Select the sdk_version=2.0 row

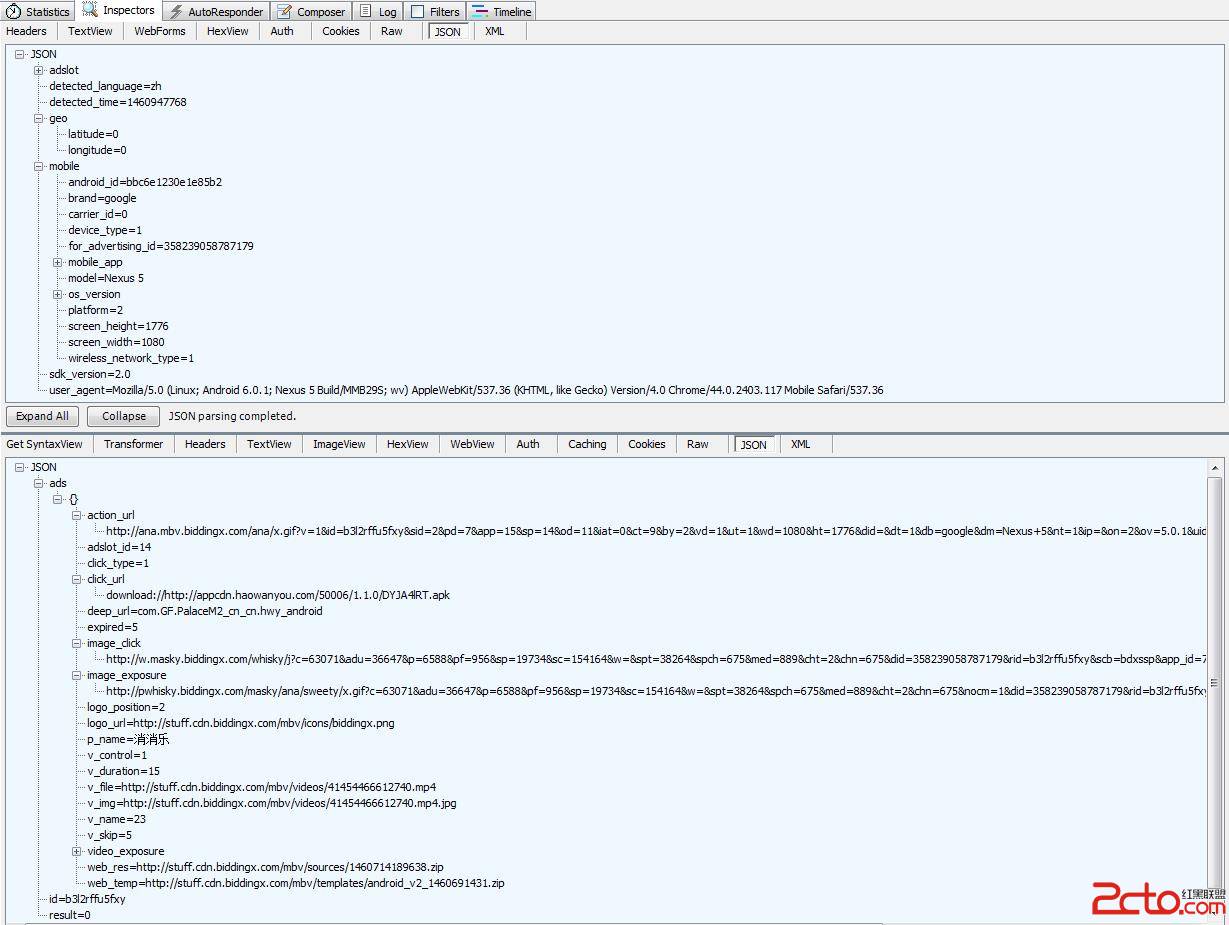click(90, 374)
